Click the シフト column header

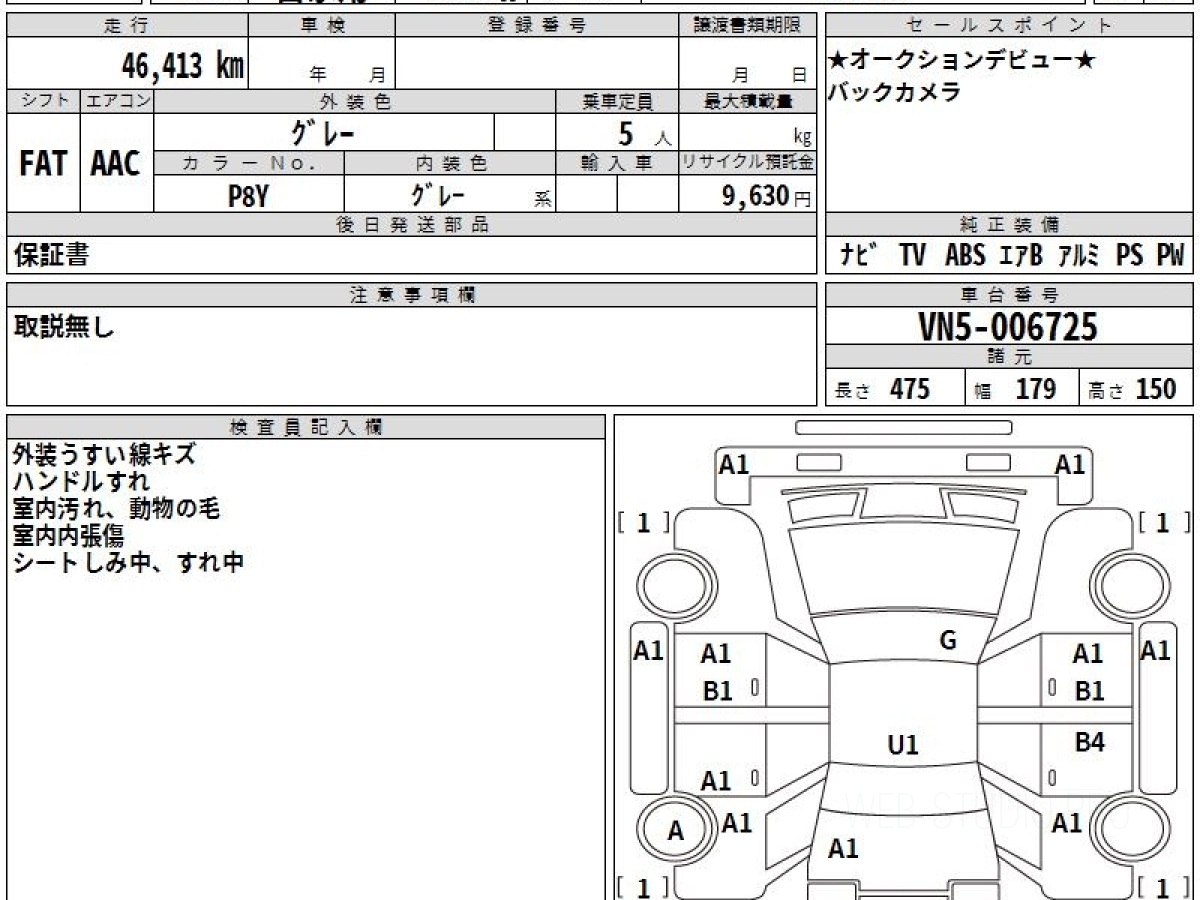(43, 101)
